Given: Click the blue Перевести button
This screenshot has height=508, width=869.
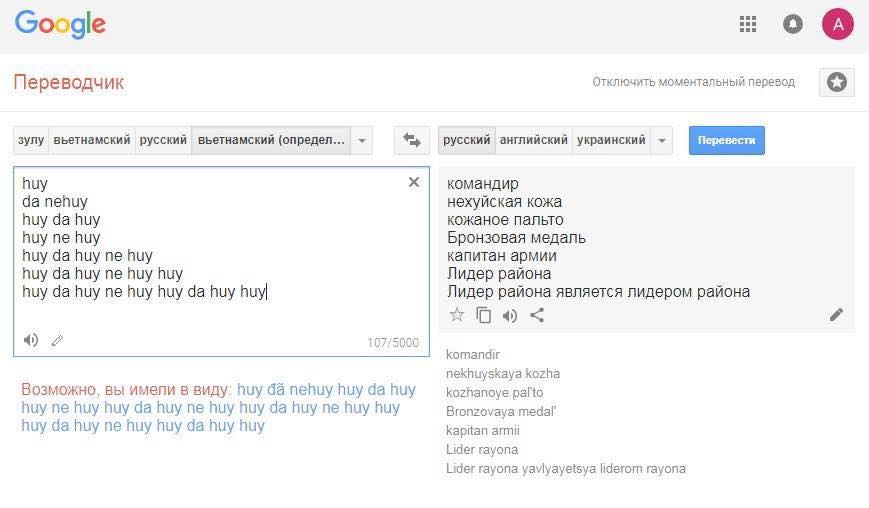Looking at the screenshot, I should coord(727,140).
